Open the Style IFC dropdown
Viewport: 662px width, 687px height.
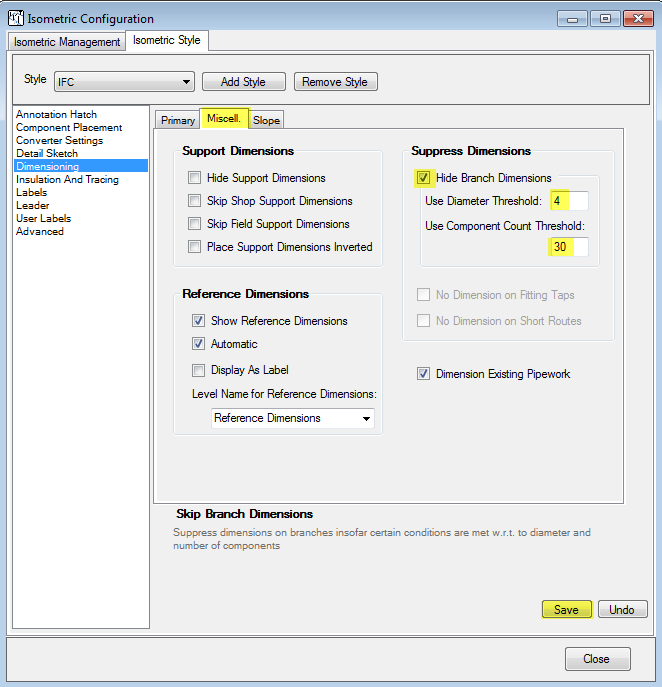[x=124, y=82]
